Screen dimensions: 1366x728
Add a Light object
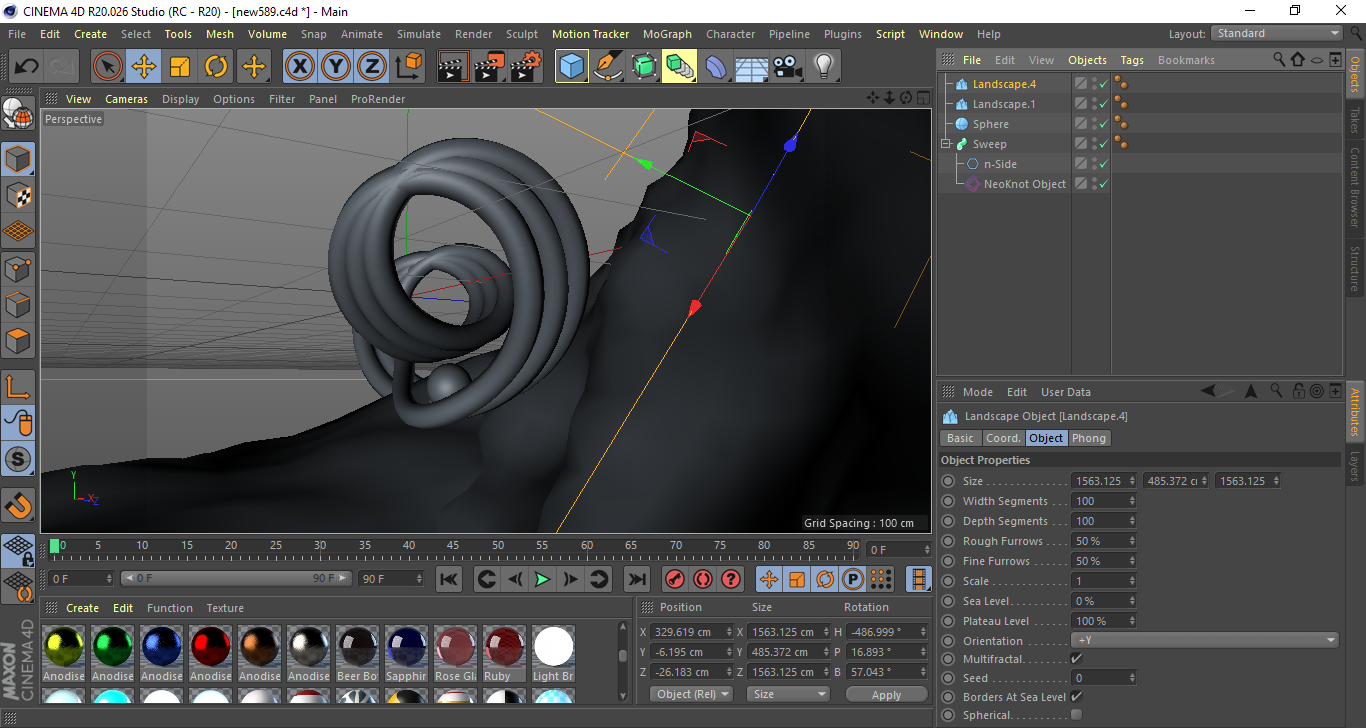pyautogui.click(x=824, y=67)
